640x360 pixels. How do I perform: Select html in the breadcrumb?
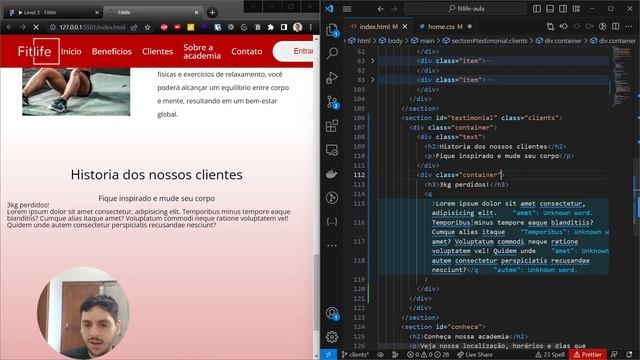pos(359,40)
